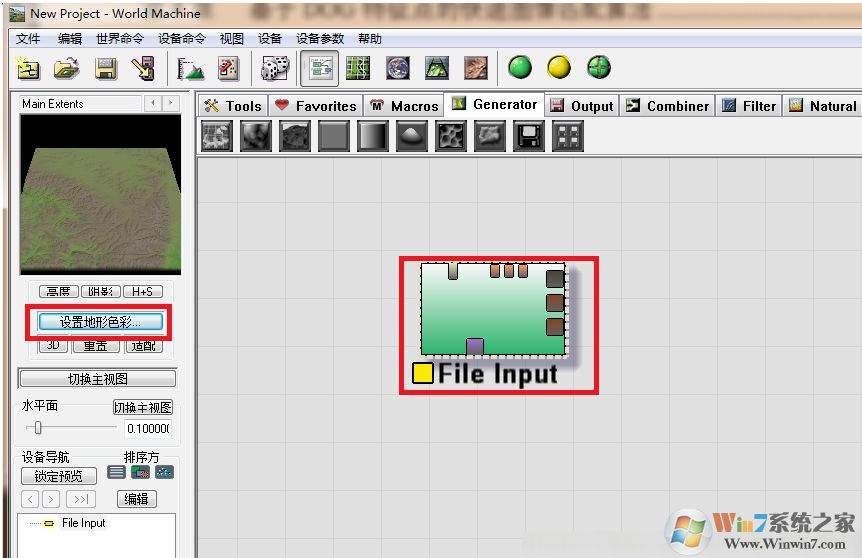Click the 编辑 button in device navigation

click(136, 499)
